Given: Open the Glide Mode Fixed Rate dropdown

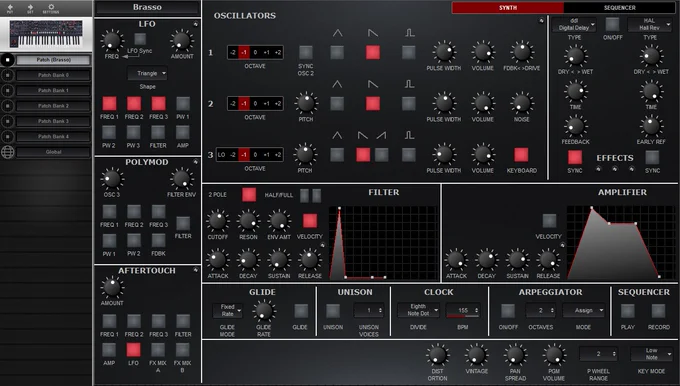Looking at the screenshot, I should click(x=228, y=310).
